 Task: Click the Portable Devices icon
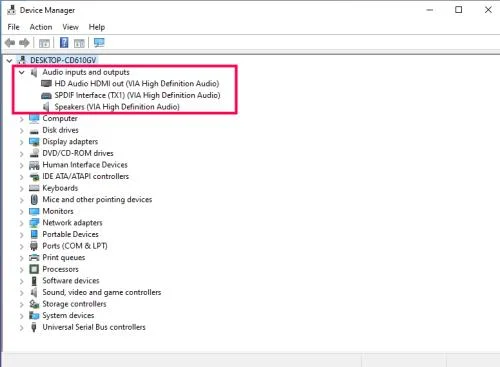pos(34,234)
